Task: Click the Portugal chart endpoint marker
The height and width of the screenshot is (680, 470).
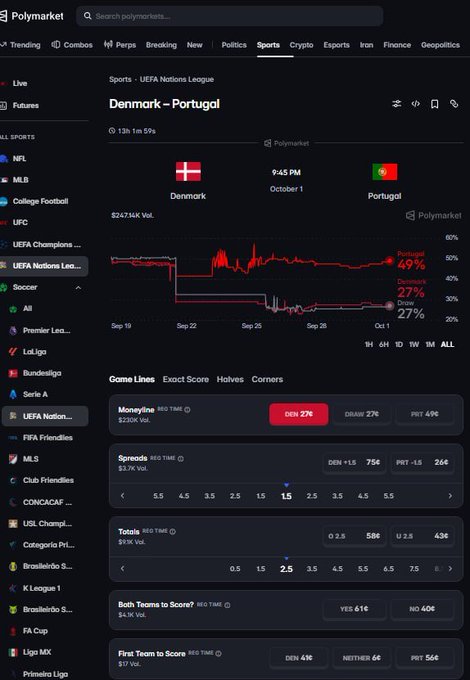Action: pos(389,261)
